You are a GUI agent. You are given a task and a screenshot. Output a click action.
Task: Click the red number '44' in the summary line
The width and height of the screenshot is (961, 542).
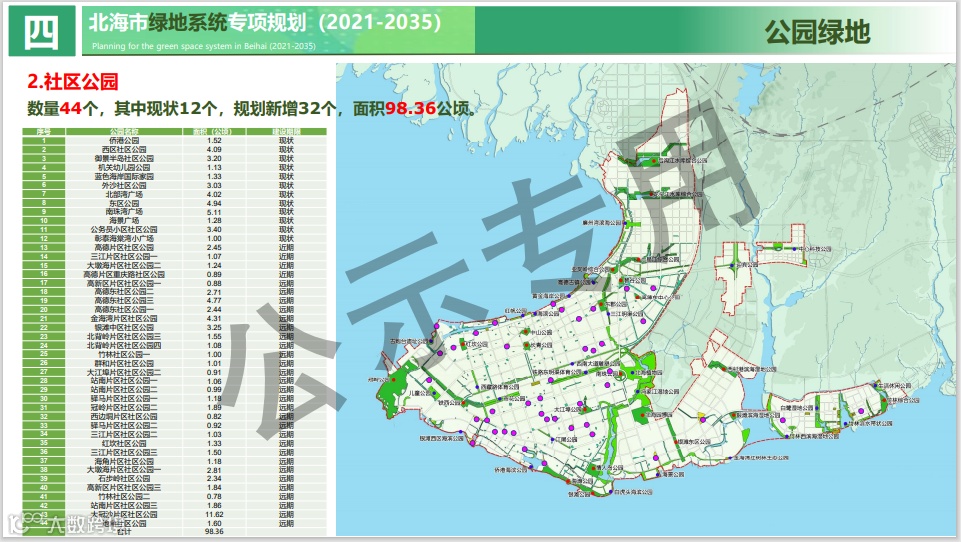[x=70, y=109]
